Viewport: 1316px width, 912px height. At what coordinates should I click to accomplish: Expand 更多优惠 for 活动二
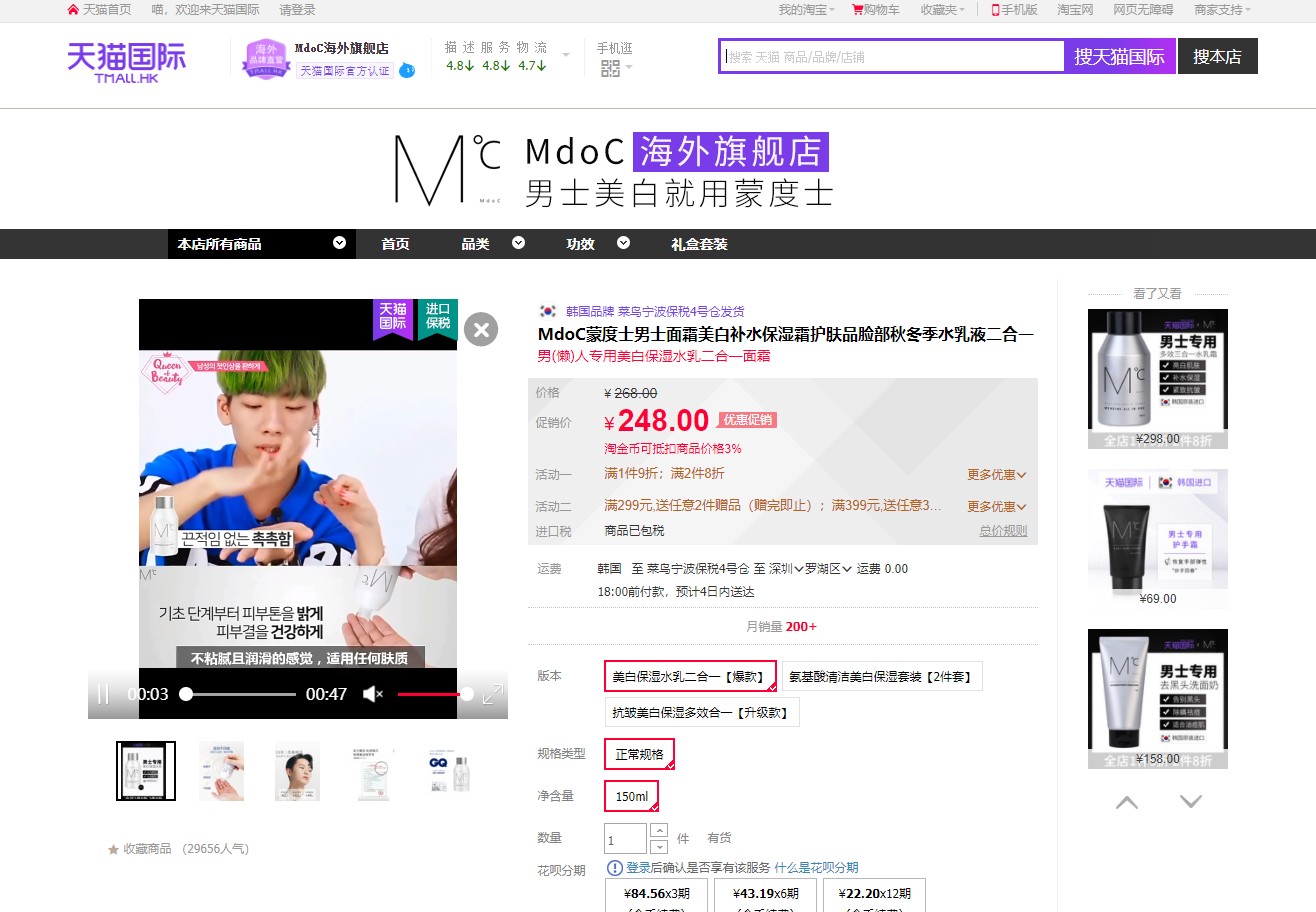(x=997, y=506)
